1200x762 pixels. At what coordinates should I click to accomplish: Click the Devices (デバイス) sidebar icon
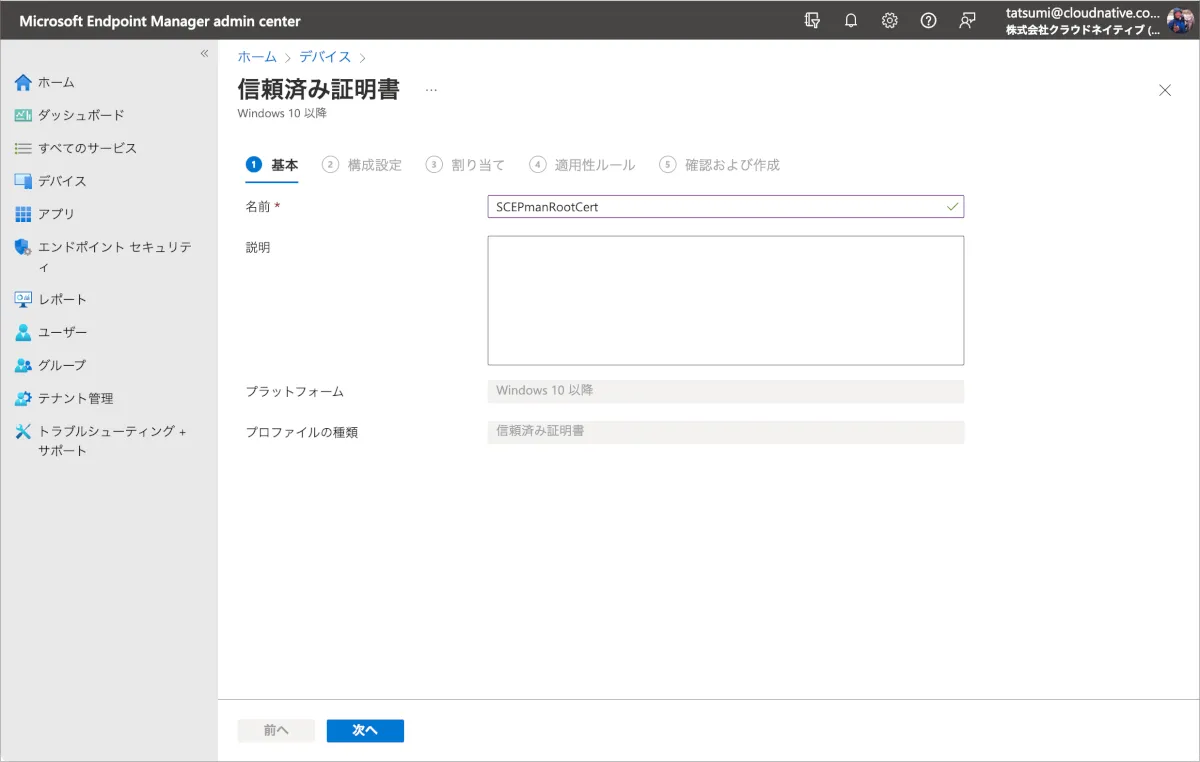point(23,181)
